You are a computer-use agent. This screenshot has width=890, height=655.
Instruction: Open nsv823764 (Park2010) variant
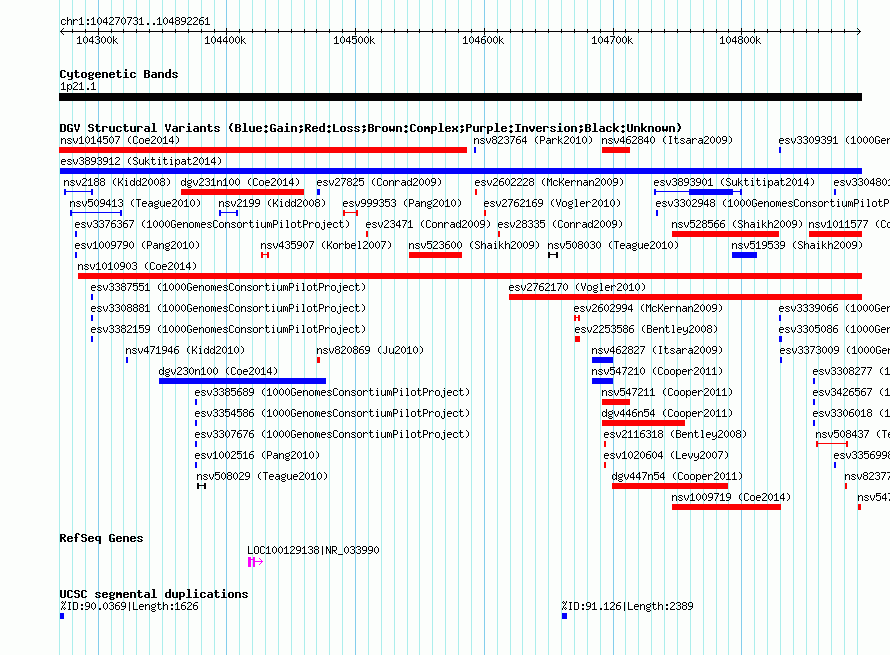(533, 140)
